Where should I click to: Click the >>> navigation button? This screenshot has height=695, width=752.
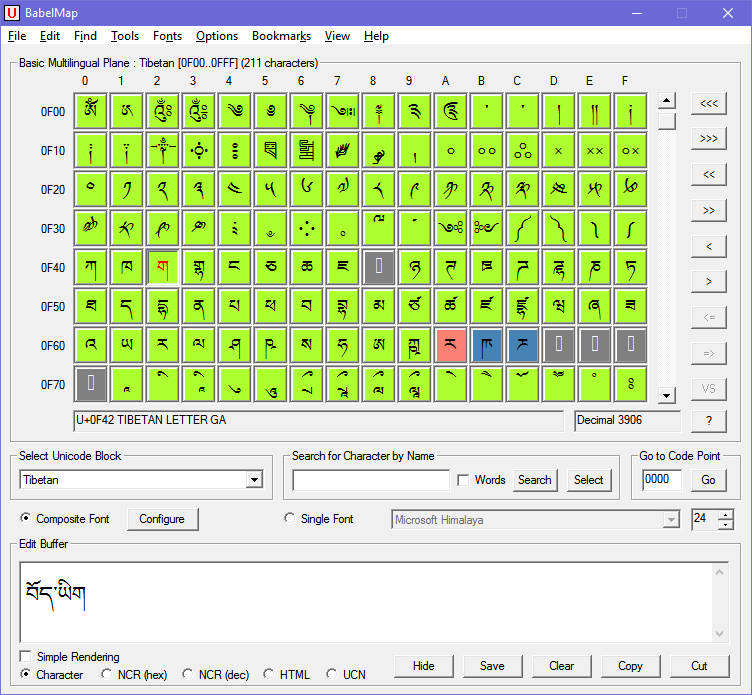[x=708, y=139]
